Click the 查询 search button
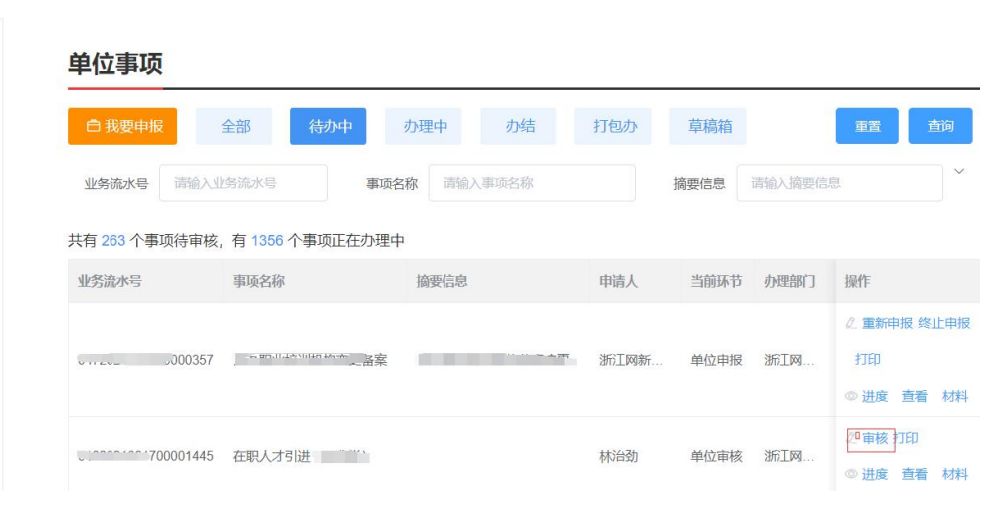 click(x=939, y=127)
